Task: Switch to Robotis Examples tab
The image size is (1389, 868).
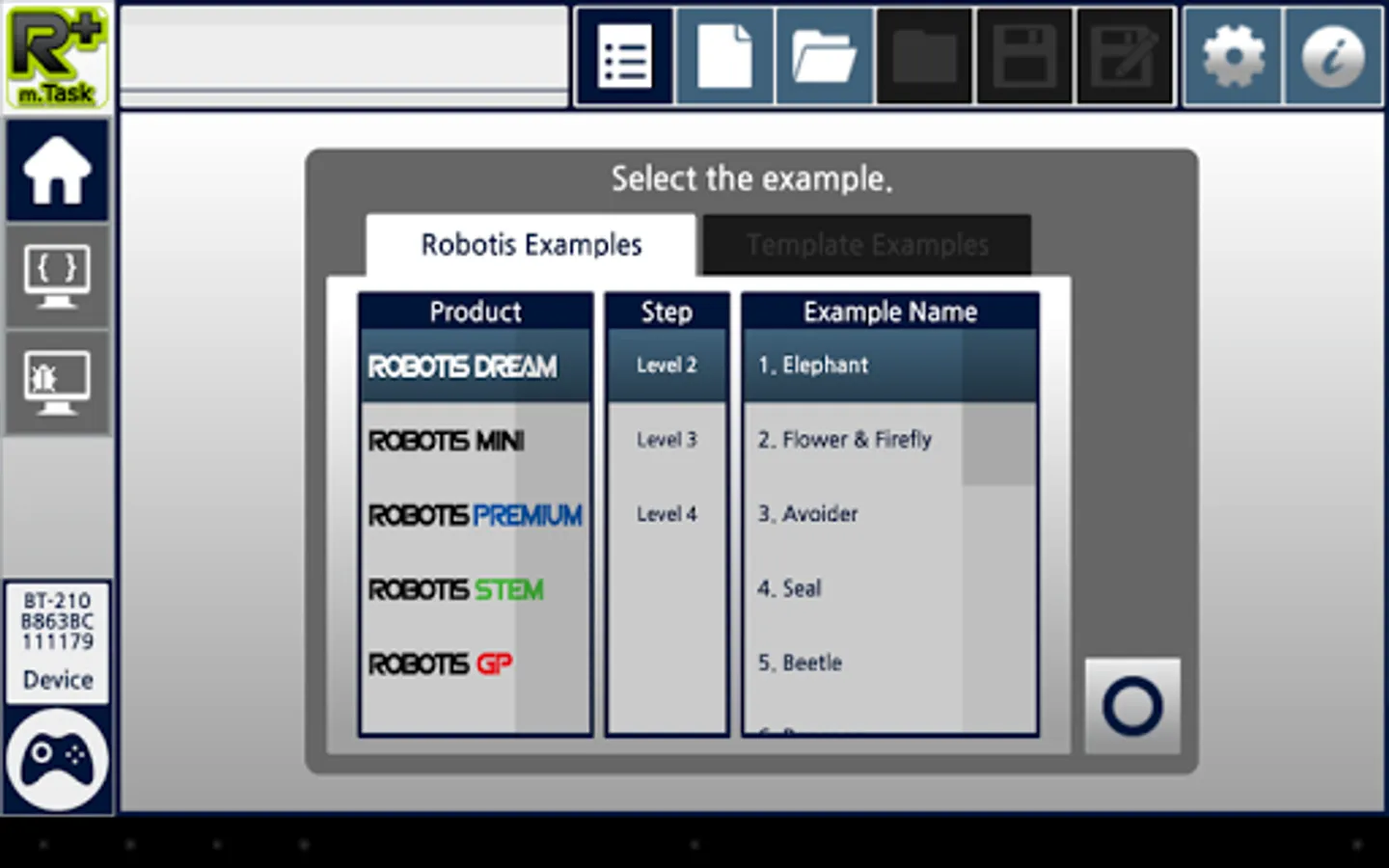Action: [531, 245]
